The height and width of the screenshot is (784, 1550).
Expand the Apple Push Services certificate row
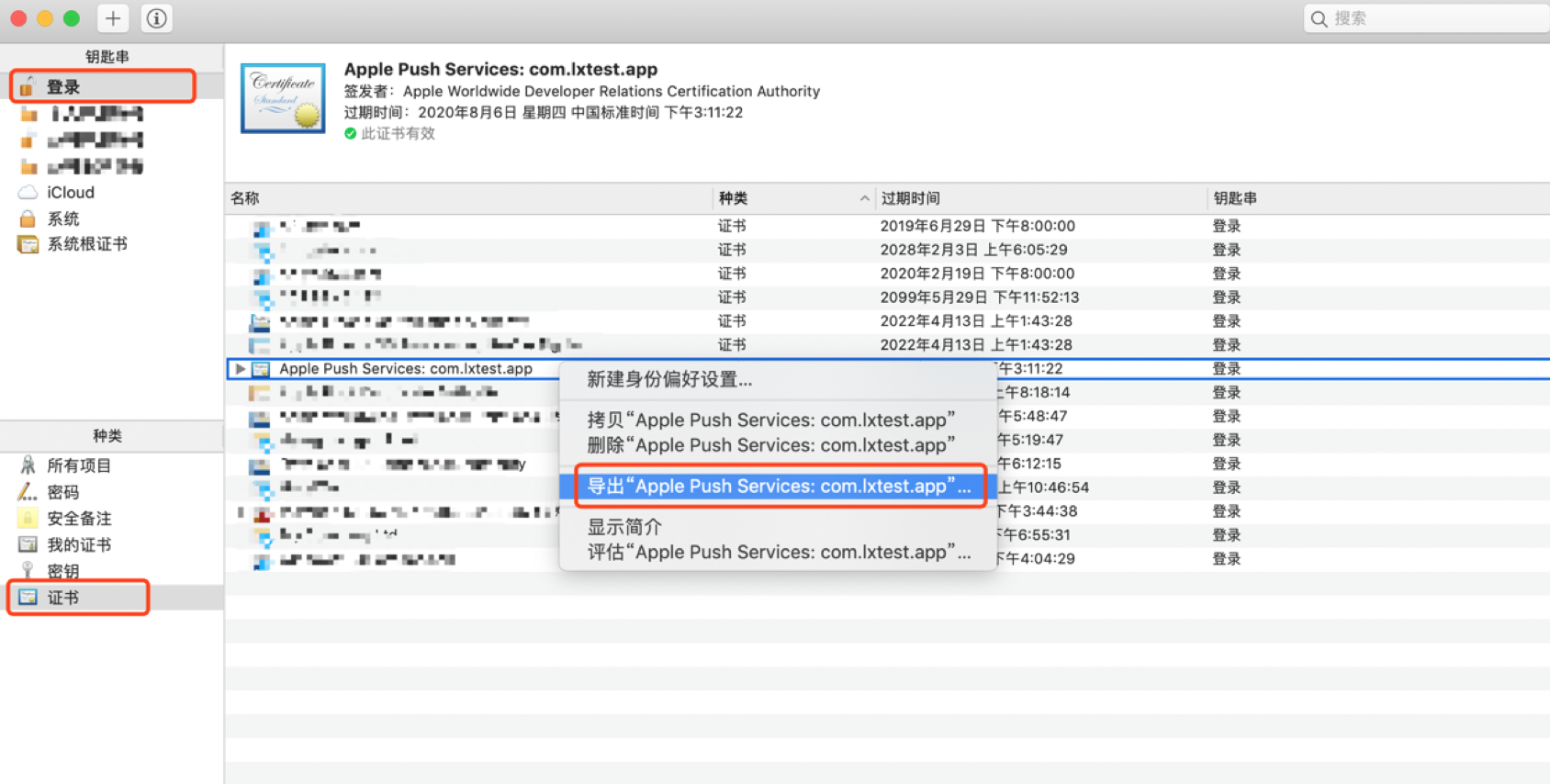pyautogui.click(x=240, y=369)
